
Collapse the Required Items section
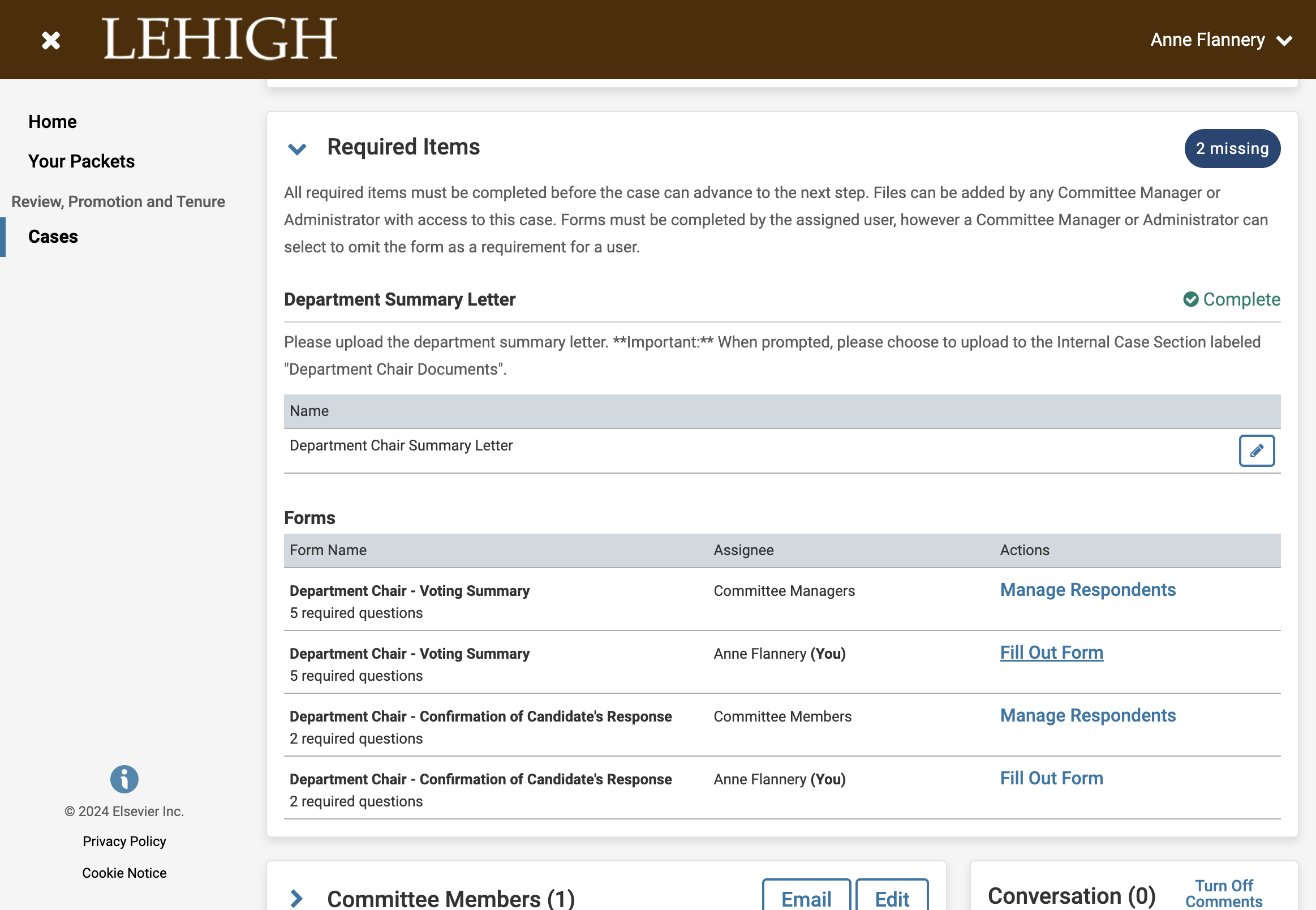pyautogui.click(x=297, y=149)
